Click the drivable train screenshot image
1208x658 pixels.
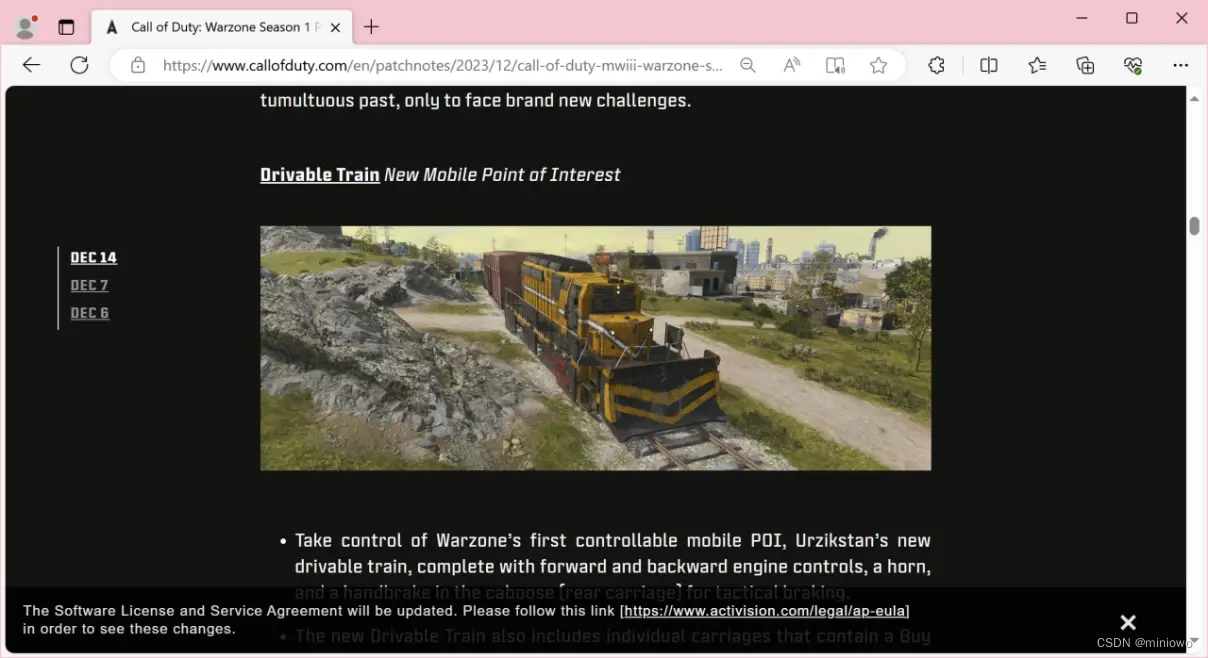595,348
